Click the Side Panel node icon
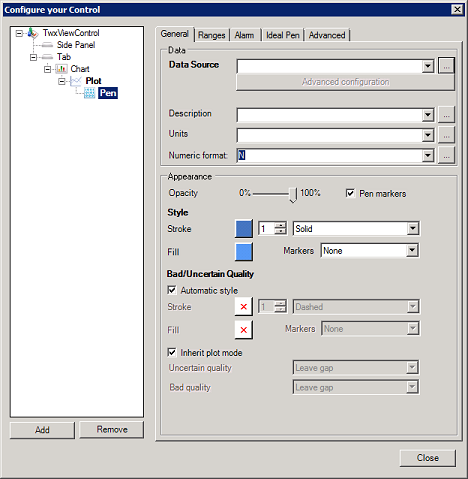Image resolution: width=468 pixels, height=479 pixels. [47, 45]
